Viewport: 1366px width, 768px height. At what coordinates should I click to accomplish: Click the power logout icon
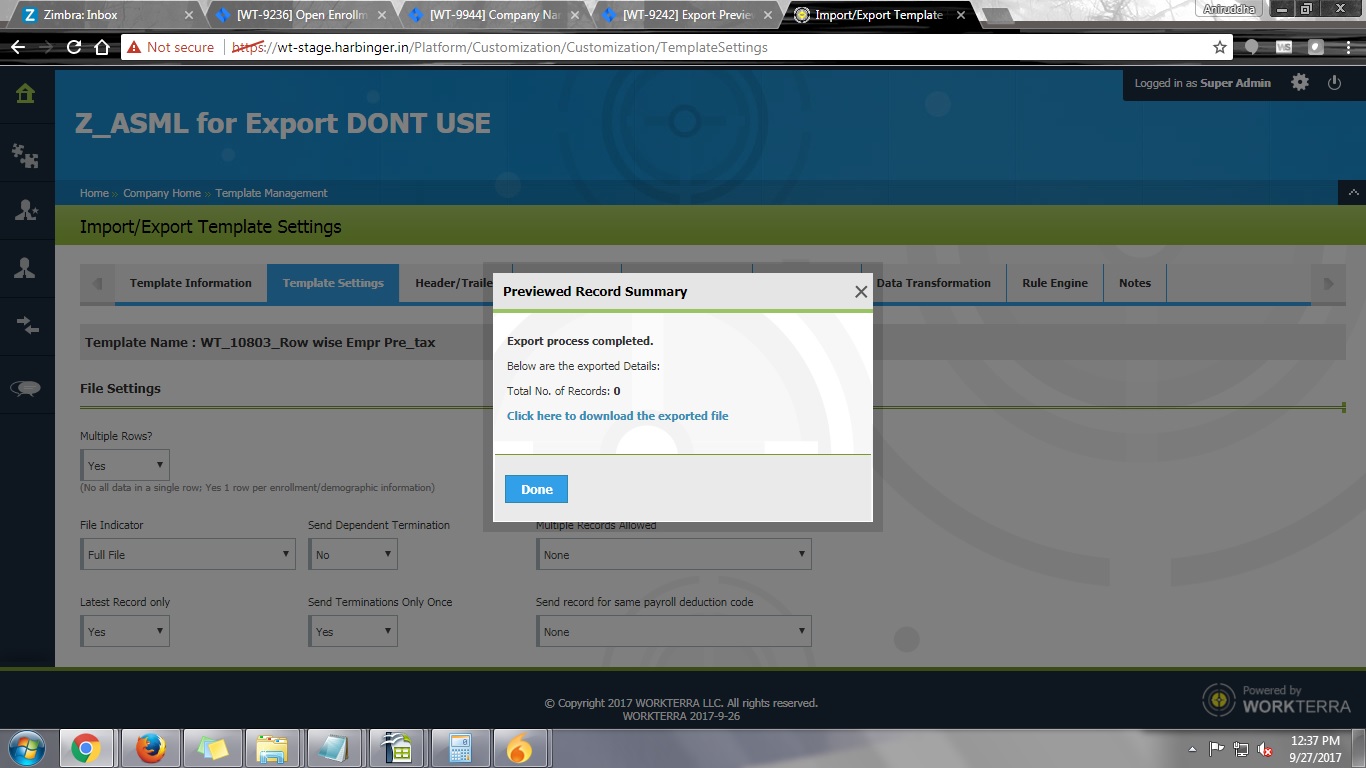pos(1334,83)
